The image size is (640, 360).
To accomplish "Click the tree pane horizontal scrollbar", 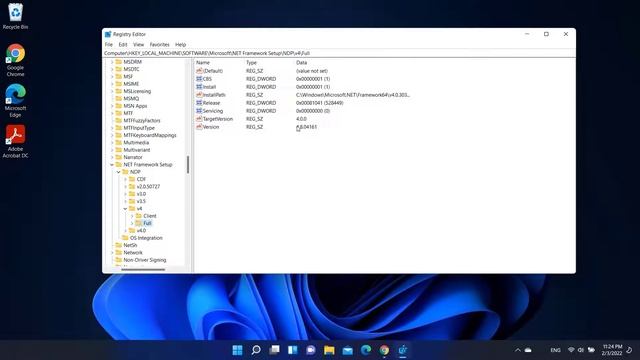I will (x=143, y=269).
